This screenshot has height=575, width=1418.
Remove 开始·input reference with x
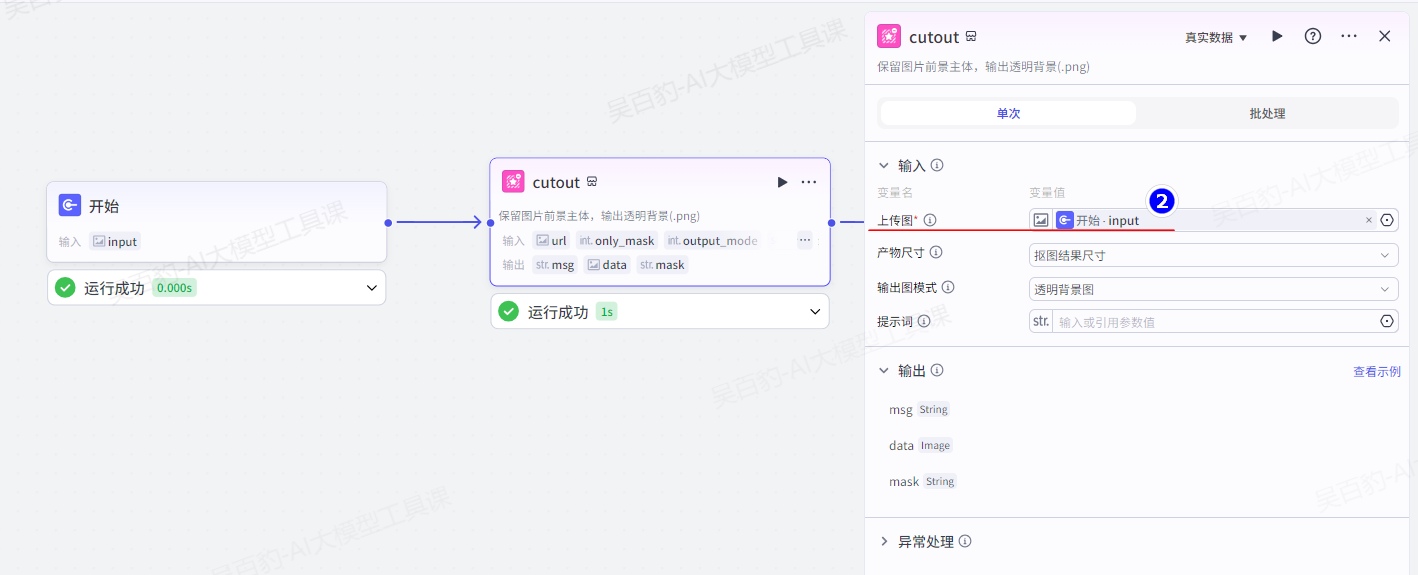(x=1369, y=220)
